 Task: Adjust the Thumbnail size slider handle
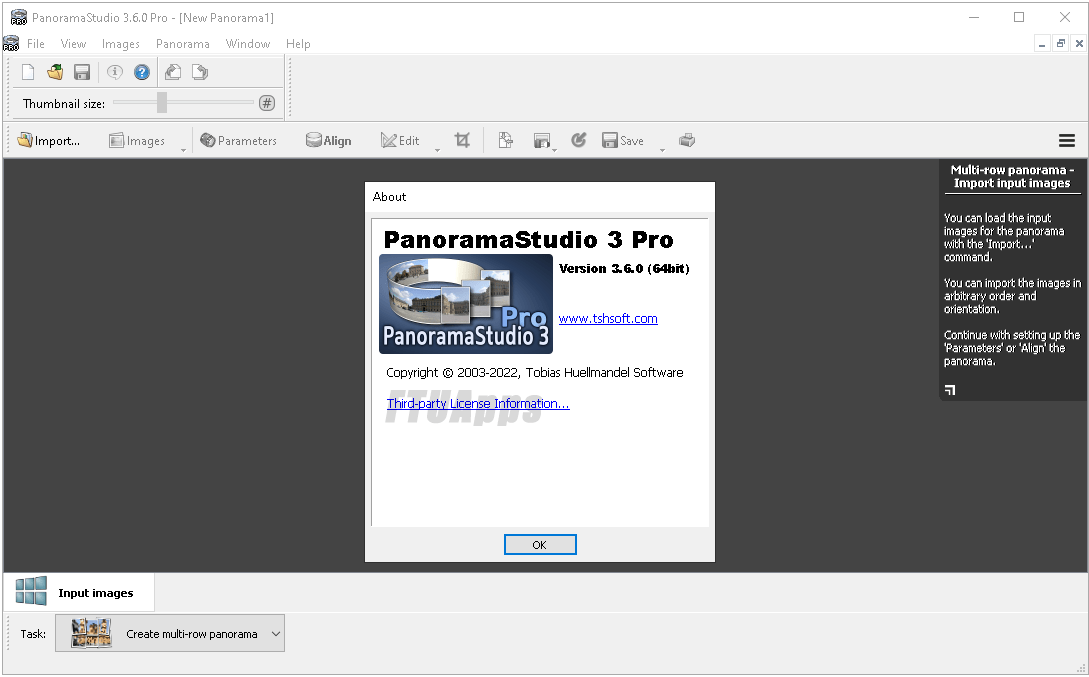coord(162,103)
